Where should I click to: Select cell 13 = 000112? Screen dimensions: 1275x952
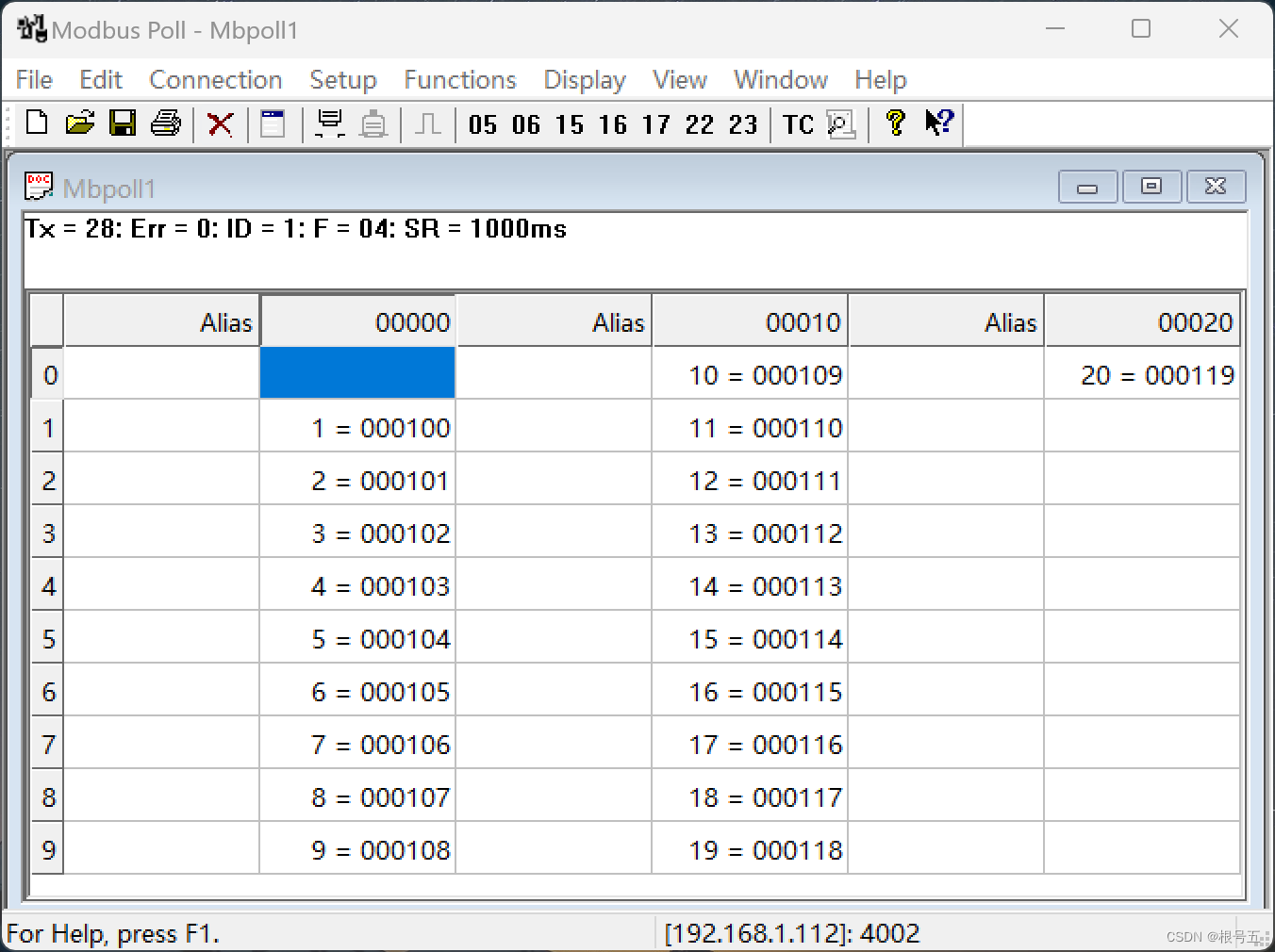pos(750,533)
